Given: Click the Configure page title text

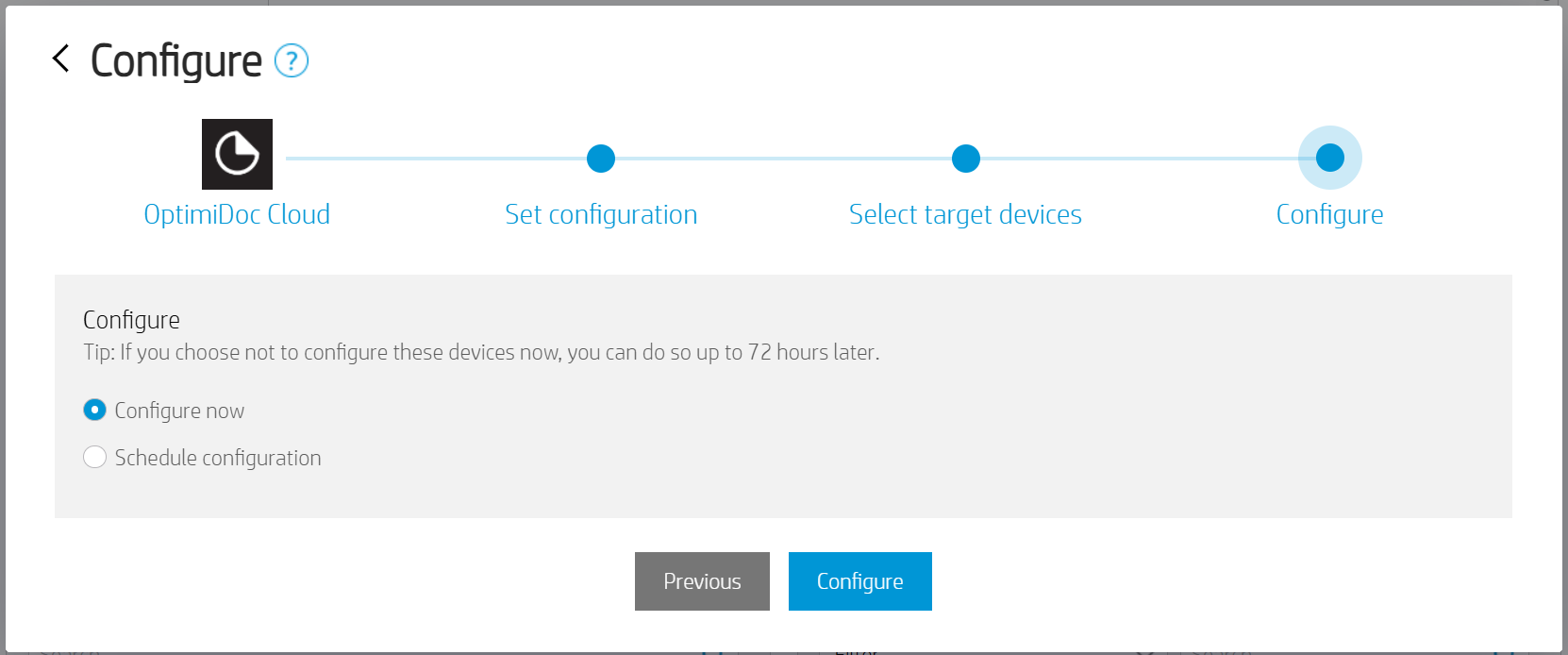Looking at the screenshot, I should (x=176, y=61).
